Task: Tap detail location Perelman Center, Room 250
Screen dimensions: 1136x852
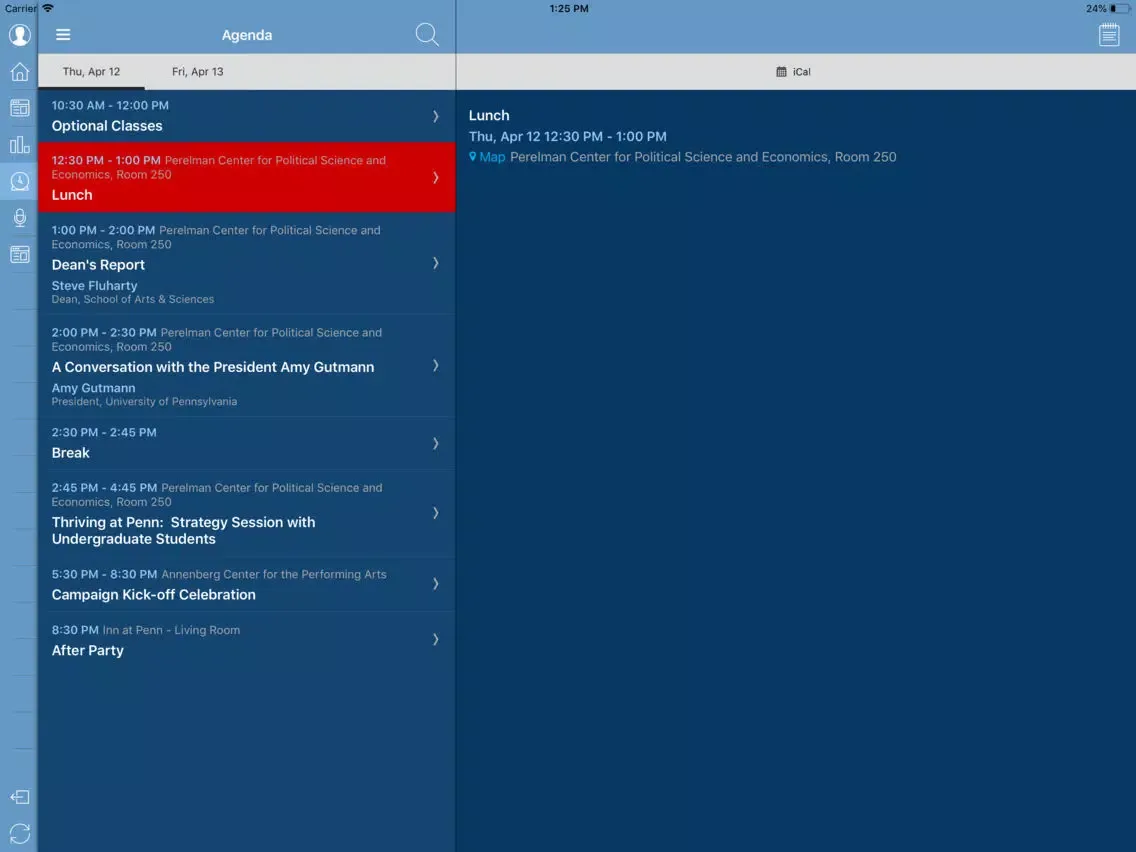Action: pyautogui.click(x=703, y=156)
